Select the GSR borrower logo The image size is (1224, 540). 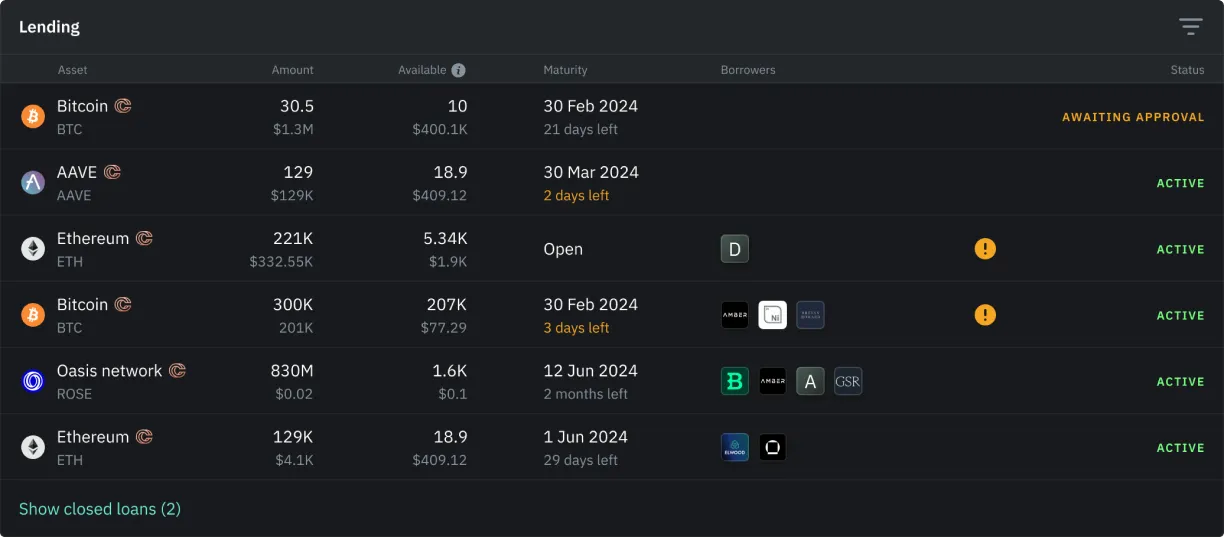click(x=848, y=381)
